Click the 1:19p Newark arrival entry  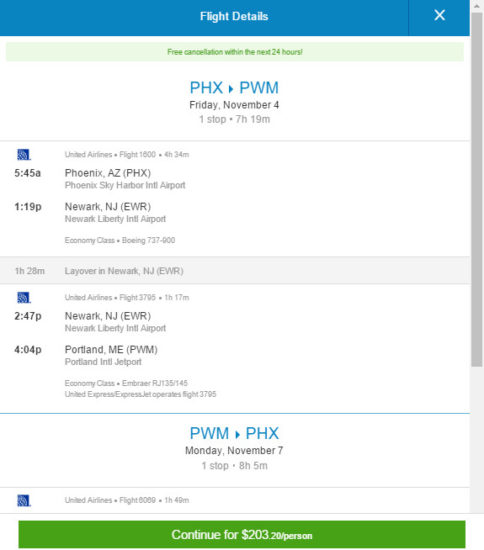point(90,212)
